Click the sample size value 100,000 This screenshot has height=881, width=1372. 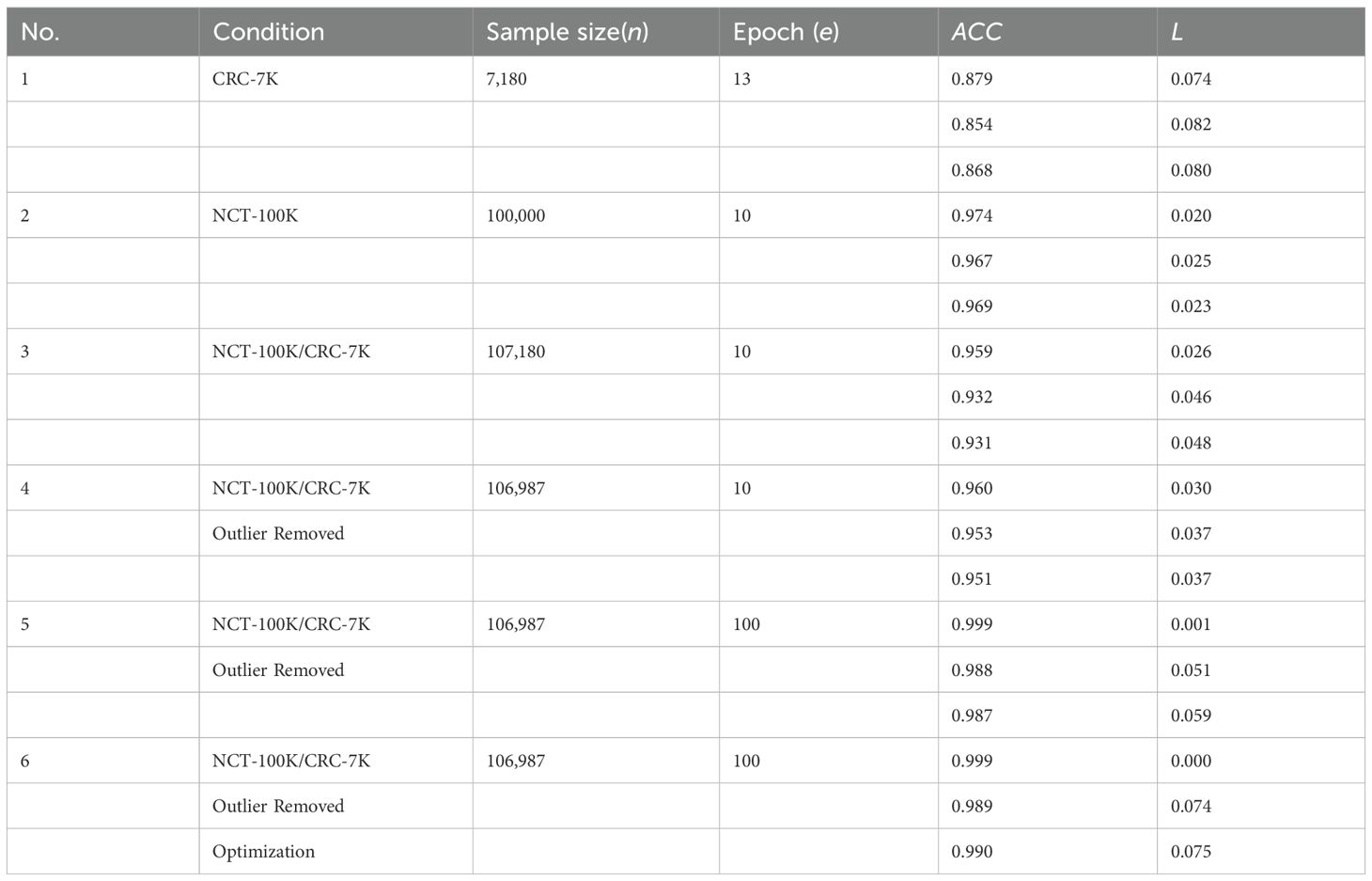[x=516, y=215]
